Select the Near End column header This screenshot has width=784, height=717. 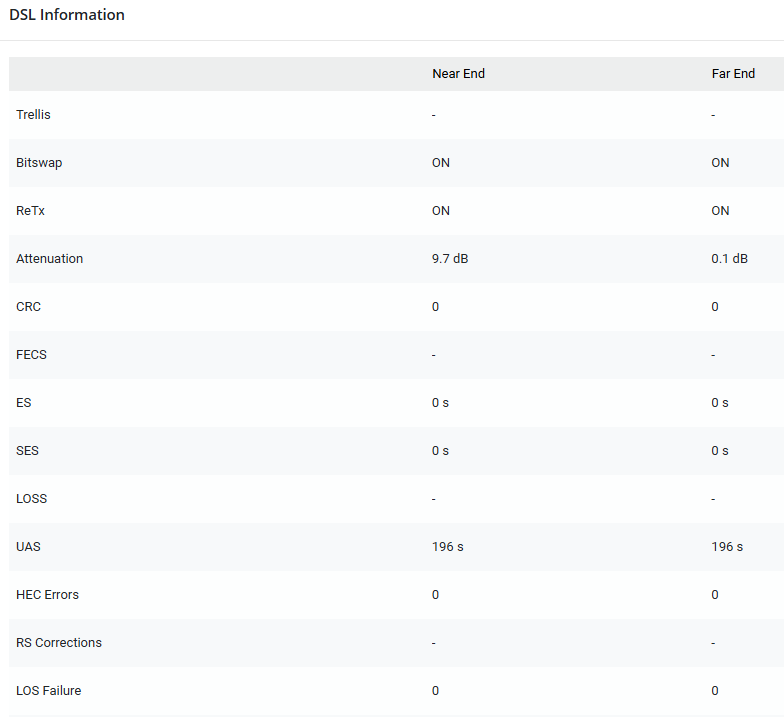point(458,74)
